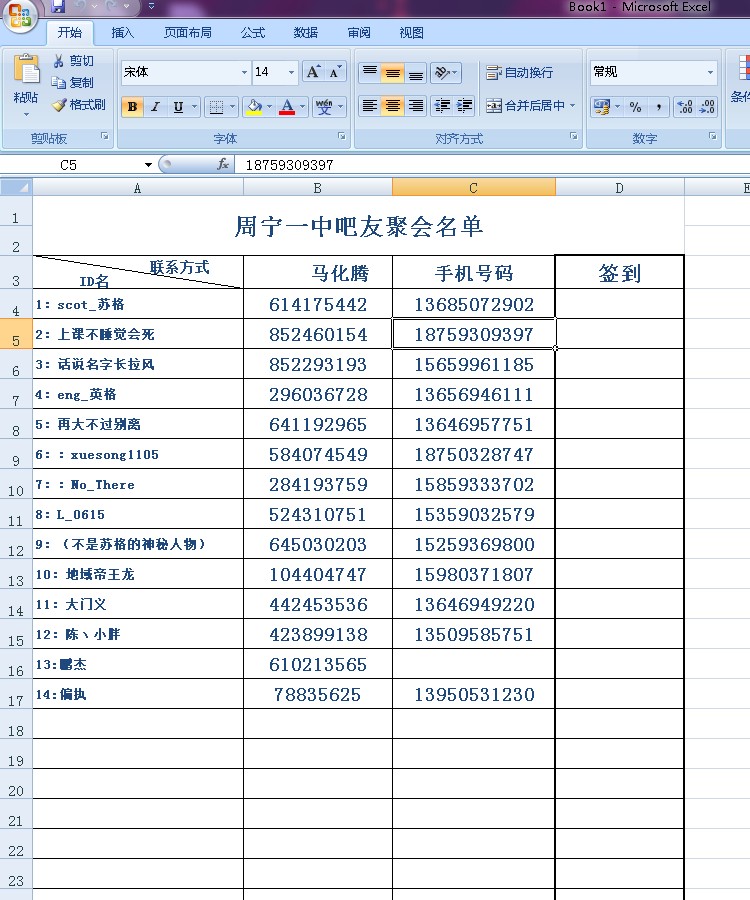The image size is (750, 900).
Task: Click the Copy icon
Action: 59,83
